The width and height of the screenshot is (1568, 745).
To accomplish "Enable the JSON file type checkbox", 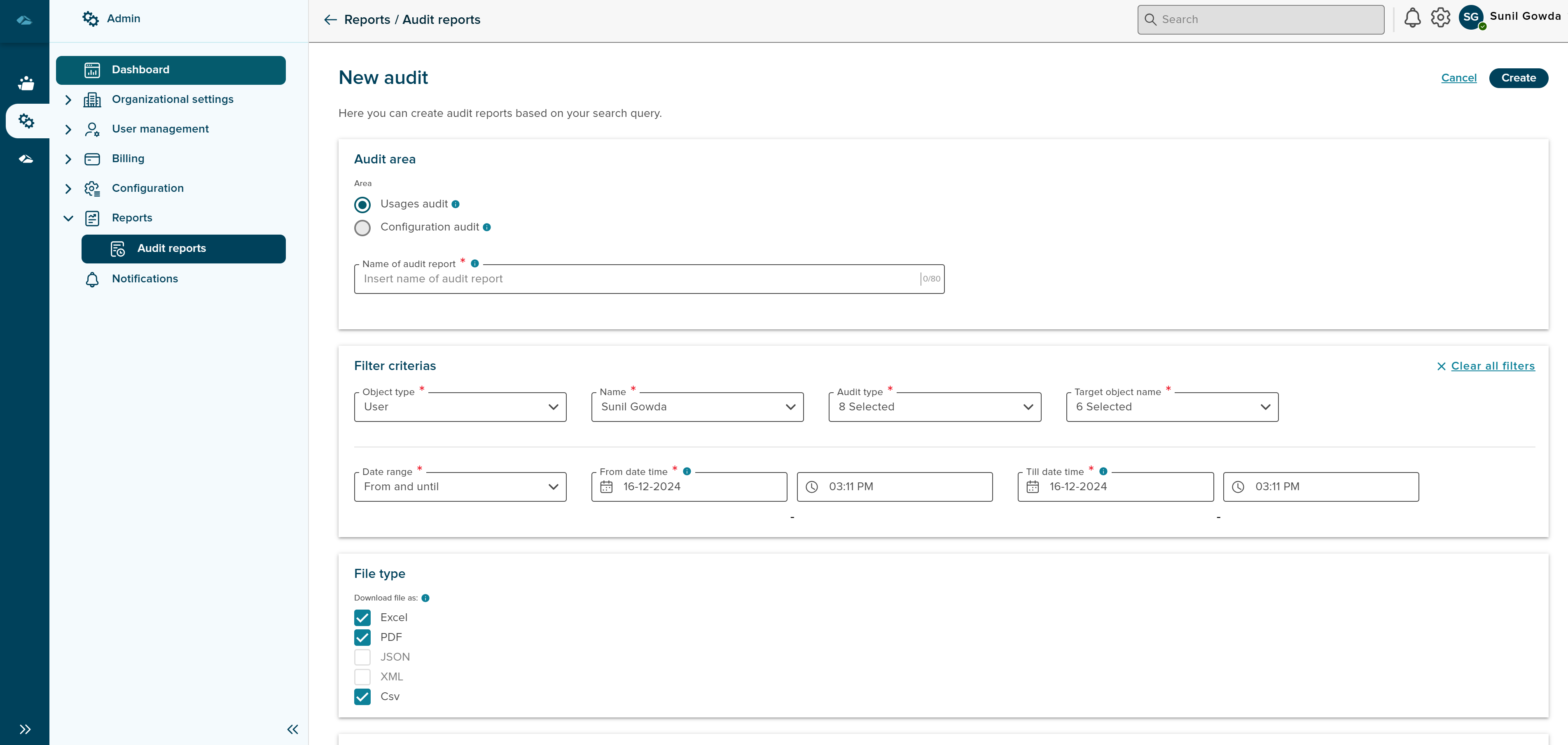I will (362, 657).
